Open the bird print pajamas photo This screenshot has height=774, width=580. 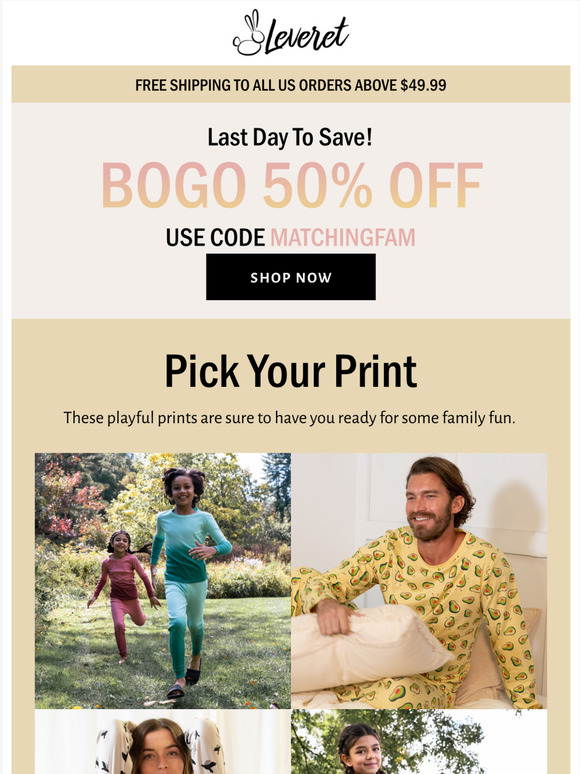[x=163, y=742]
